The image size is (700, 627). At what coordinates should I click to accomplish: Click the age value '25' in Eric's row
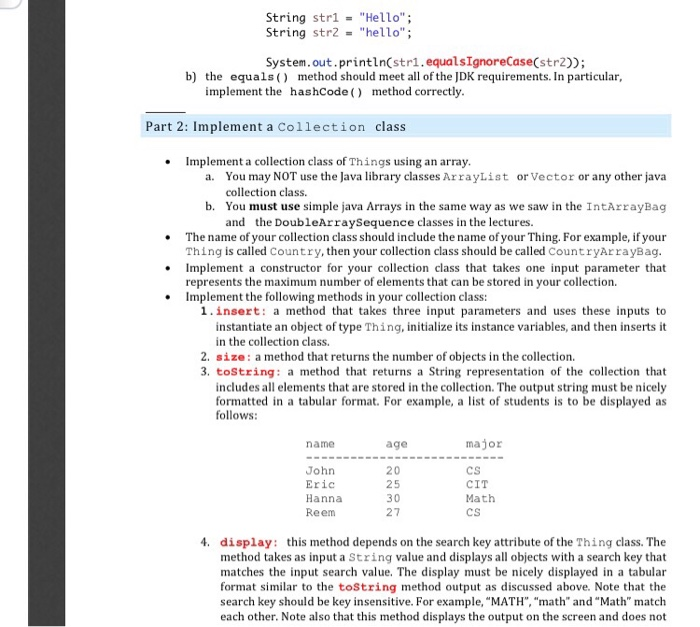(393, 485)
